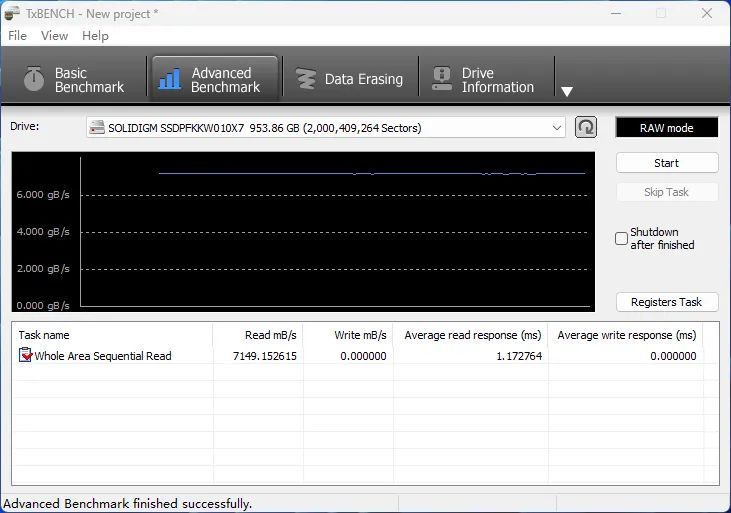Click the 2.000 gB/s graph axis label
Screen dimensions: 731x513
tap(43, 269)
